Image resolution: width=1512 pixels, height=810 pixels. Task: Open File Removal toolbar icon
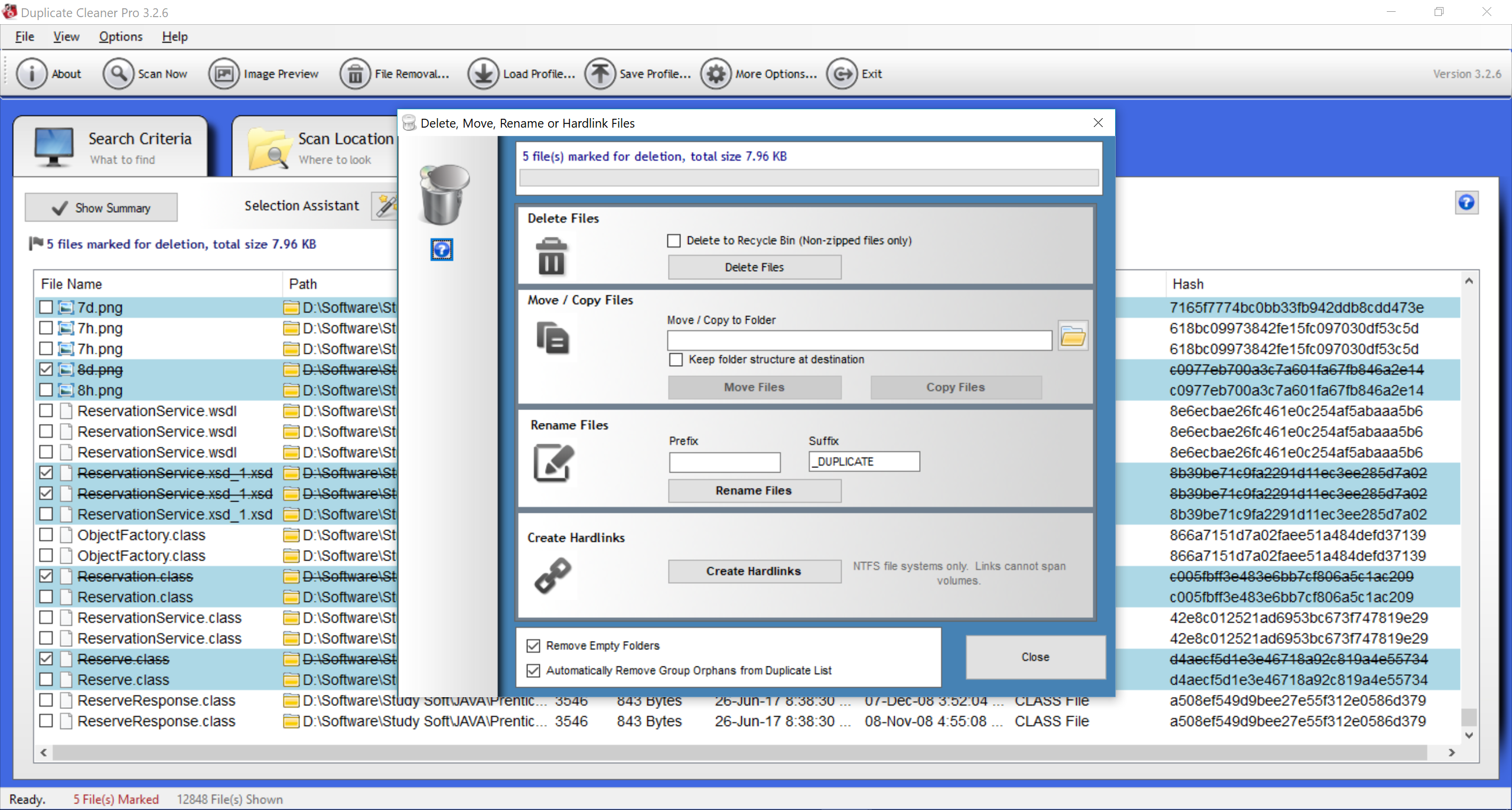[355, 74]
